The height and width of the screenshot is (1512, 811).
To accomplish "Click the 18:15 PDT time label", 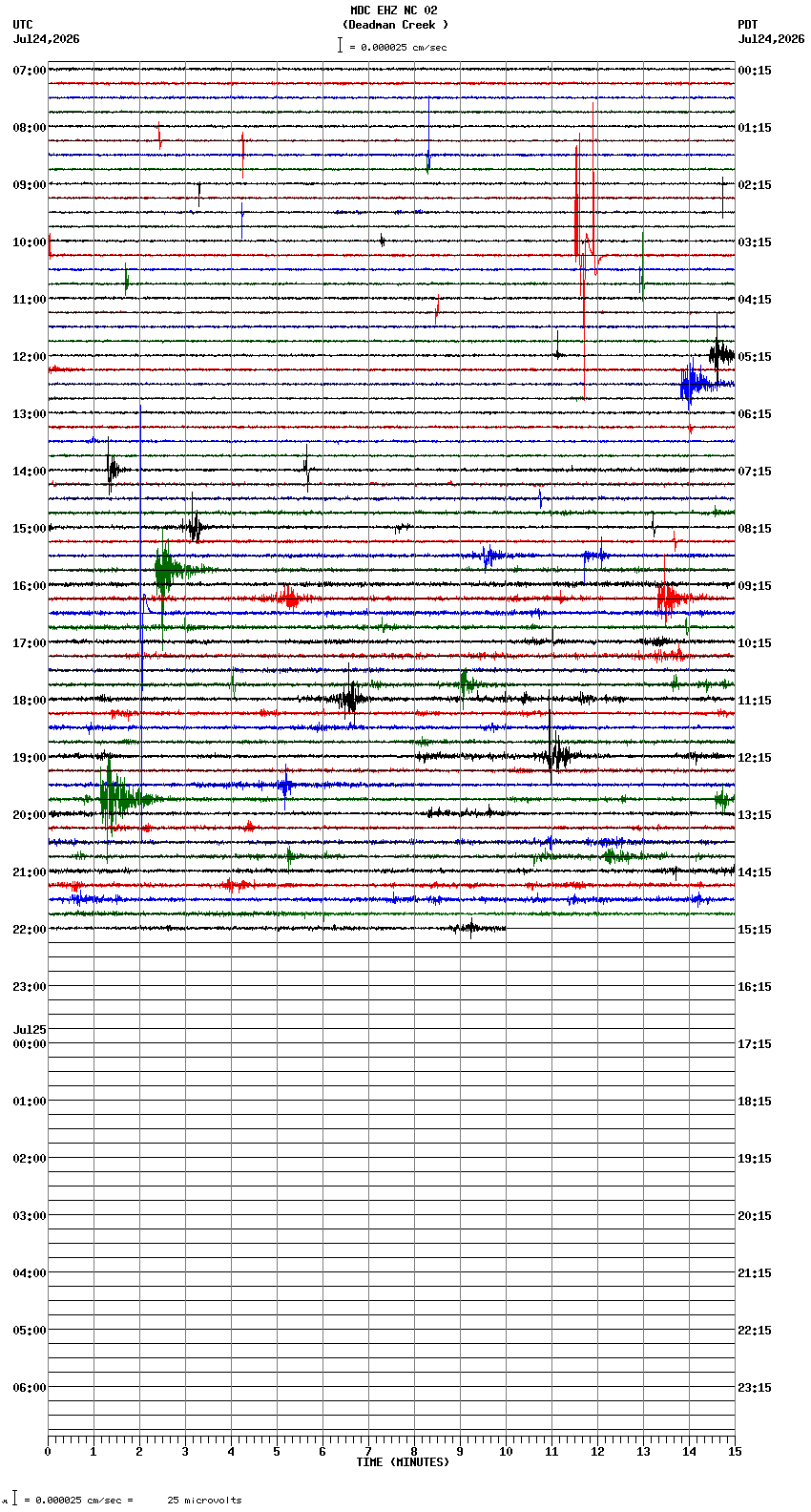I will pyautogui.click(x=755, y=1102).
